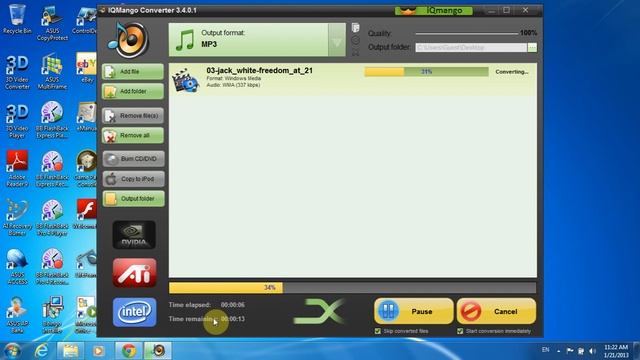Click the overall 34% progress bar

[352, 288]
